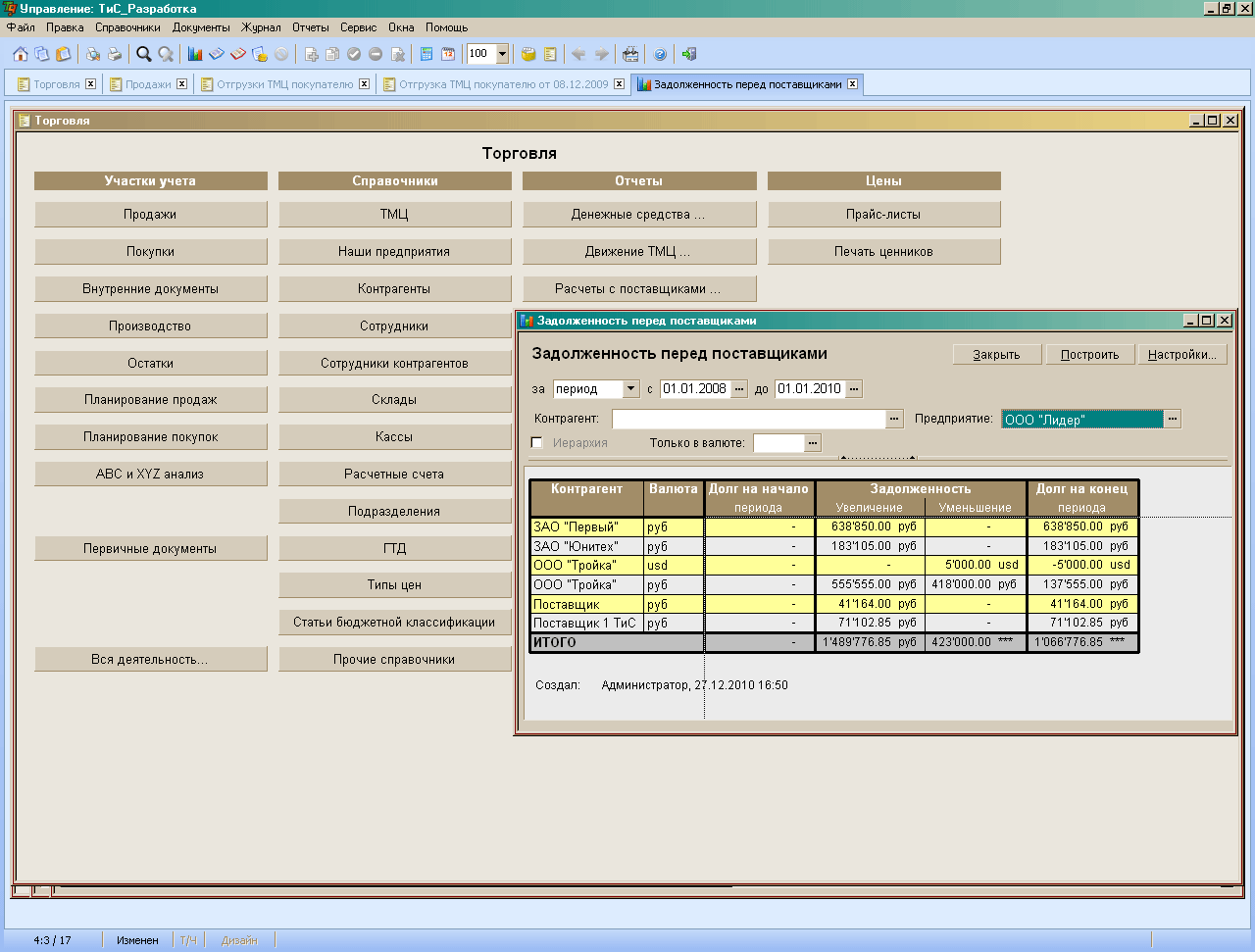
Task: Open the calendar from the toolbar
Action: pyautogui.click(x=448, y=54)
